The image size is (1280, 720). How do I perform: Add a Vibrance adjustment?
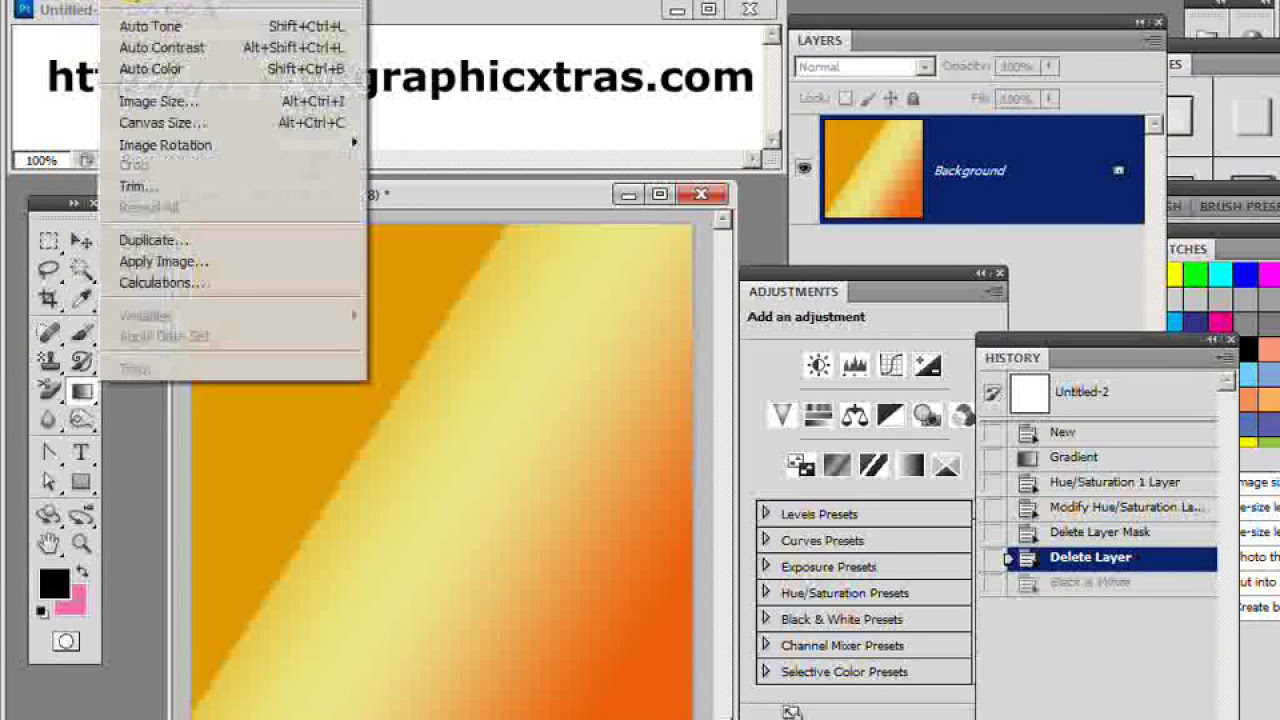click(x=782, y=414)
